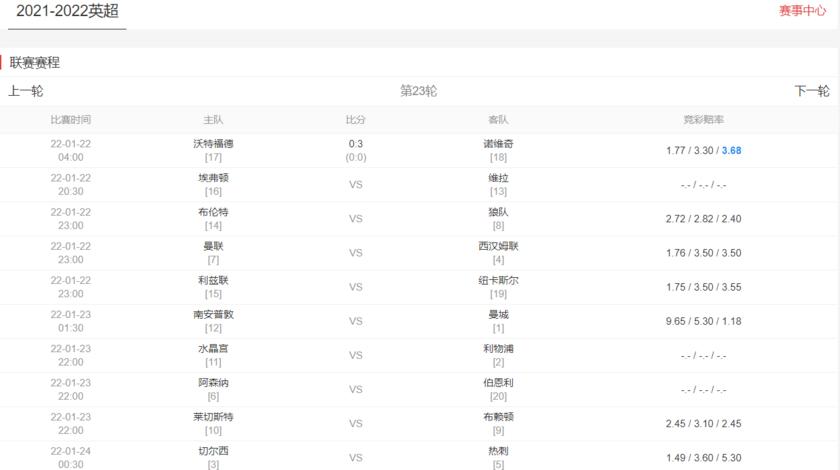Click VS for 布伦特 versus 狼队

tap(355, 219)
